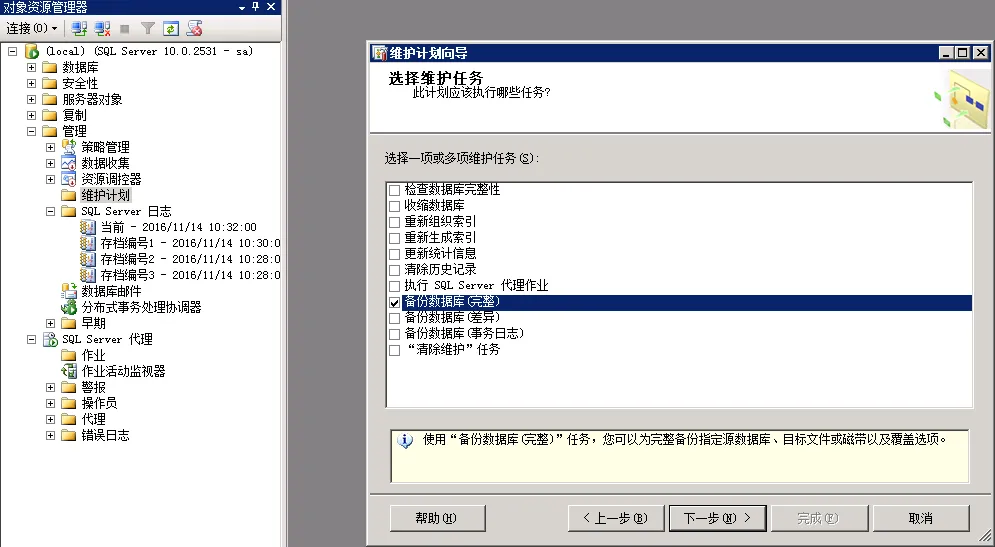995x547 pixels.
Task: Check the 清除历史记录 checkbox
Action: [395, 270]
